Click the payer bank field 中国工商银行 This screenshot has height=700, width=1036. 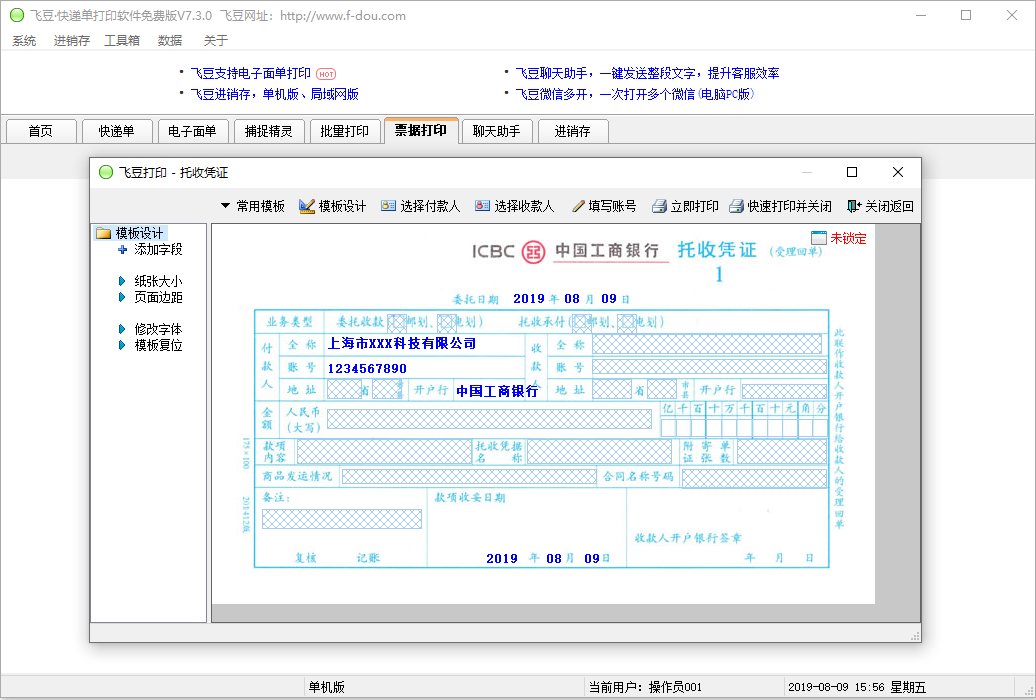point(497,391)
